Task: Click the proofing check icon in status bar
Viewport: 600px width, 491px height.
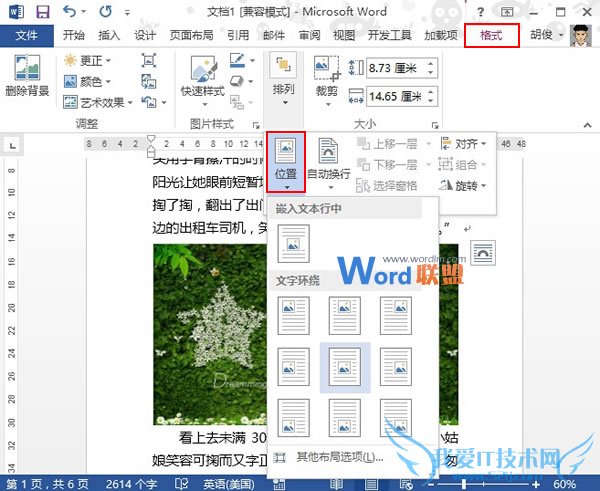Action: (x=181, y=484)
